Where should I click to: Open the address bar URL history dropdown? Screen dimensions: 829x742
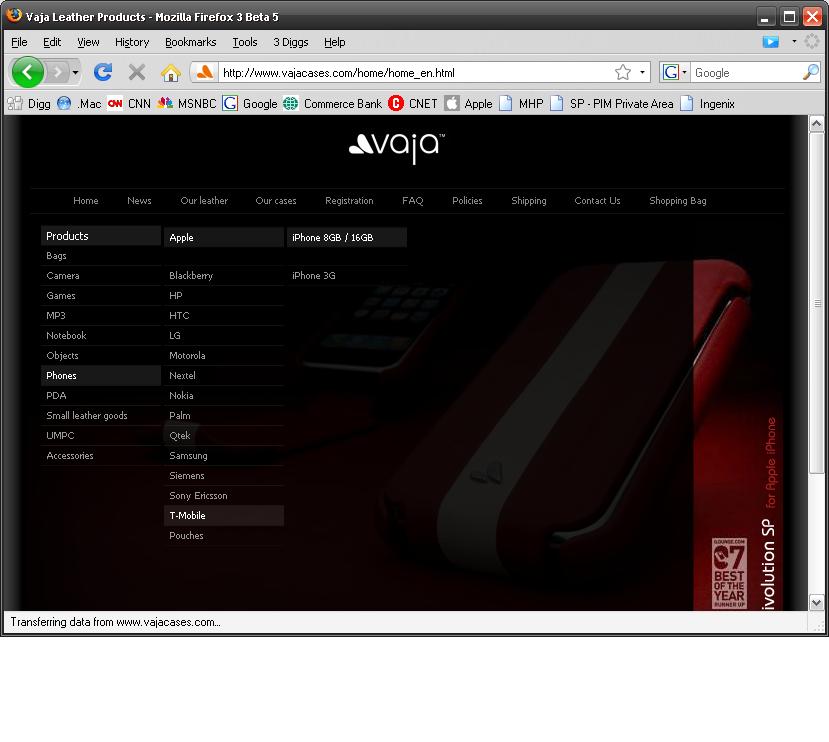click(x=642, y=72)
